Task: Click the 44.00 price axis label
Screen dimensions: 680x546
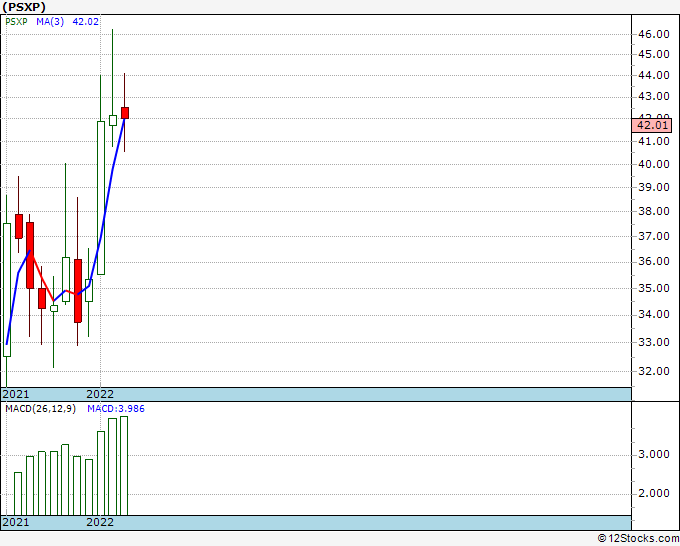Action: [x=654, y=75]
